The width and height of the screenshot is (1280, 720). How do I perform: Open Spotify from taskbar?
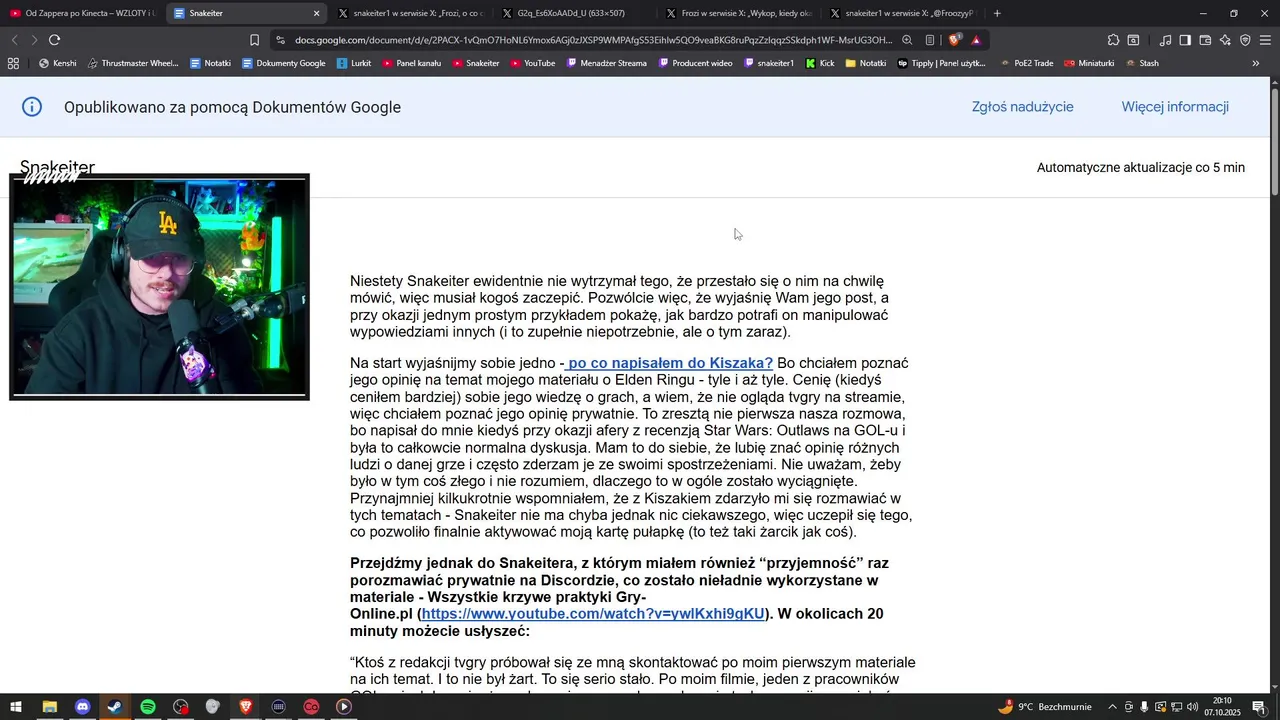[148, 707]
